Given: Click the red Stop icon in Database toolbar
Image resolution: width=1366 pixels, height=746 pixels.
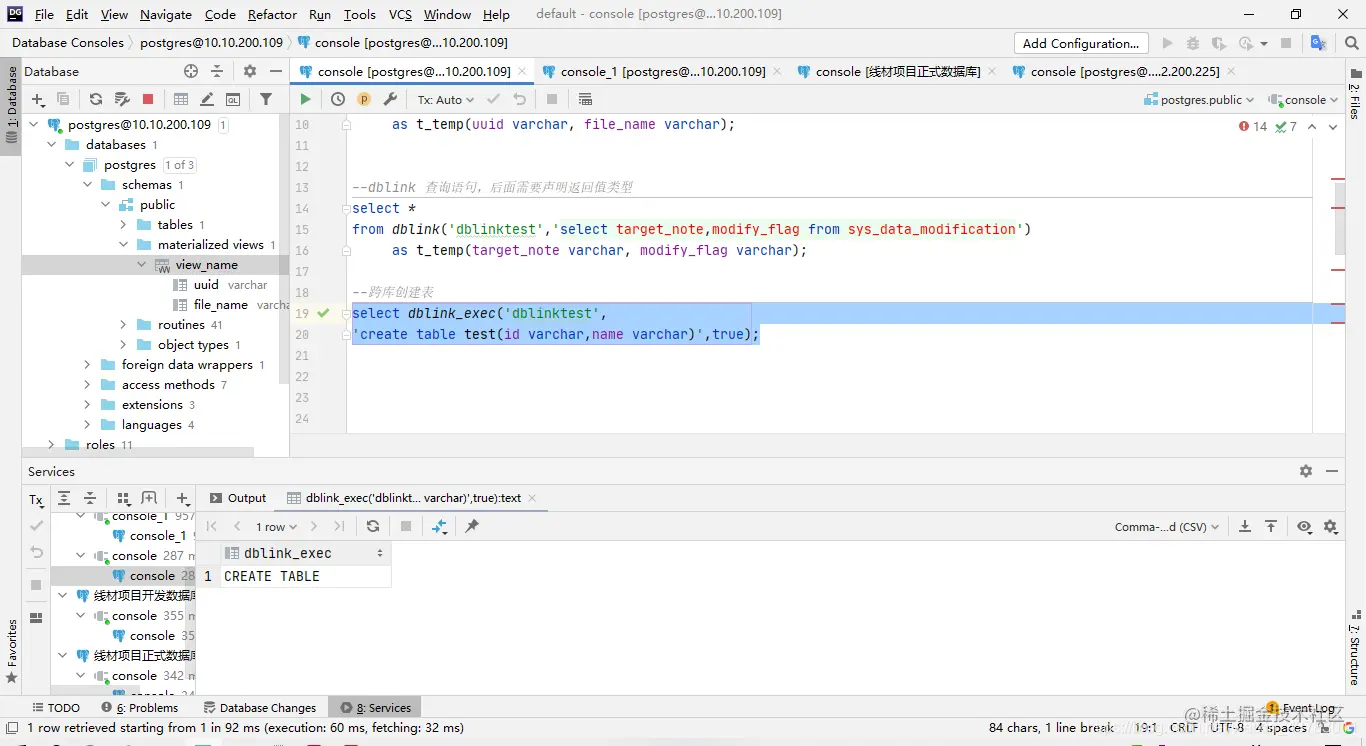Looking at the screenshot, I should pyautogui.click(x=148, y=99).
